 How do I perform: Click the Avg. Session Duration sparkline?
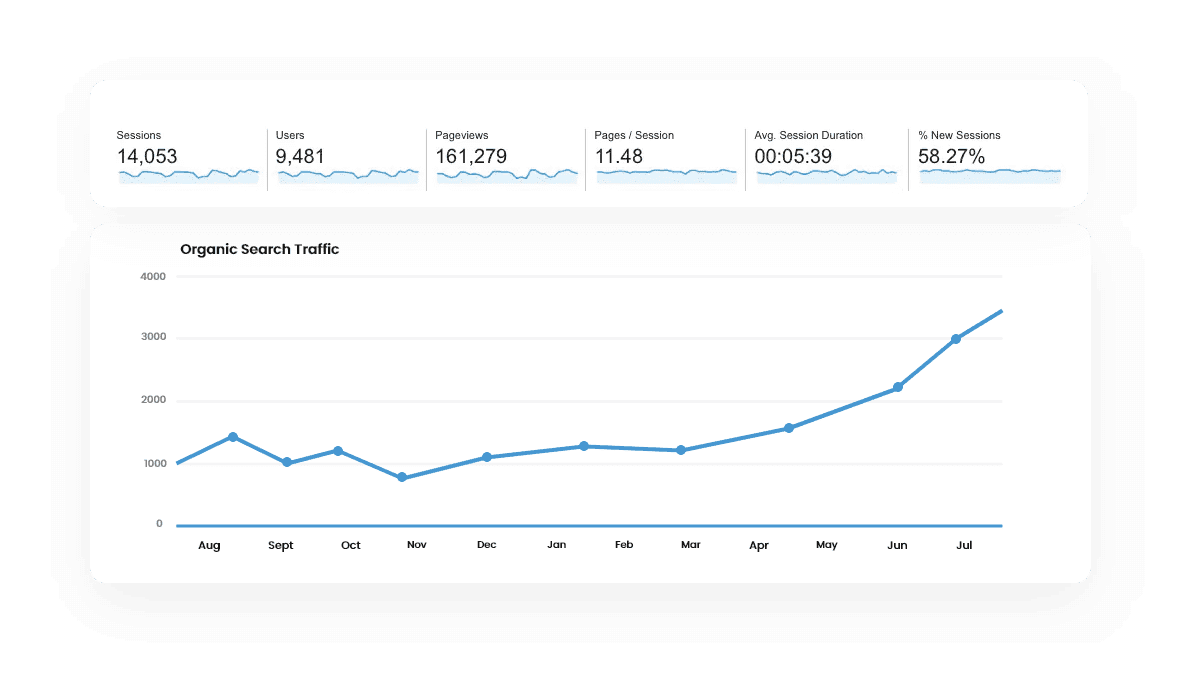[x=826, y=176]
